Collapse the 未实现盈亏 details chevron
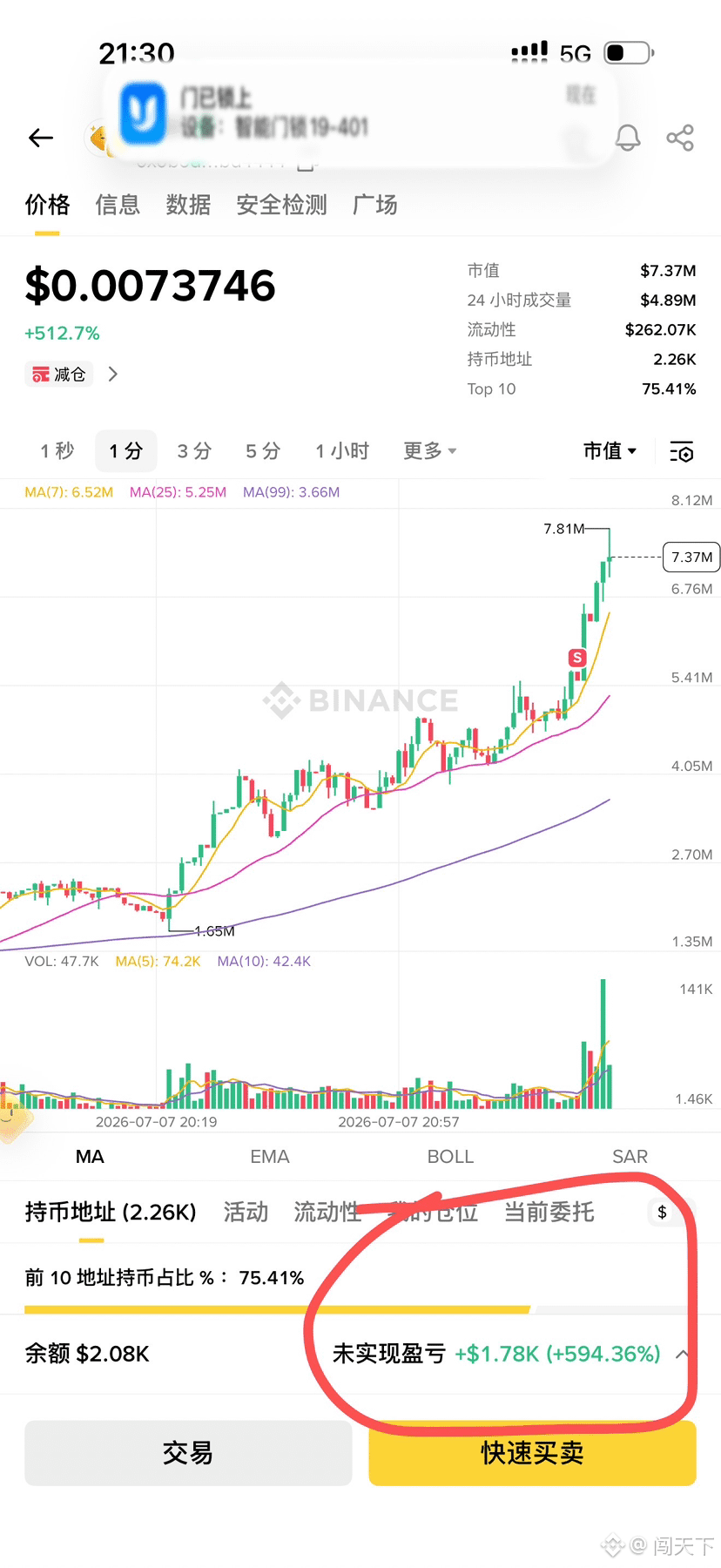 coord(683,1354)
